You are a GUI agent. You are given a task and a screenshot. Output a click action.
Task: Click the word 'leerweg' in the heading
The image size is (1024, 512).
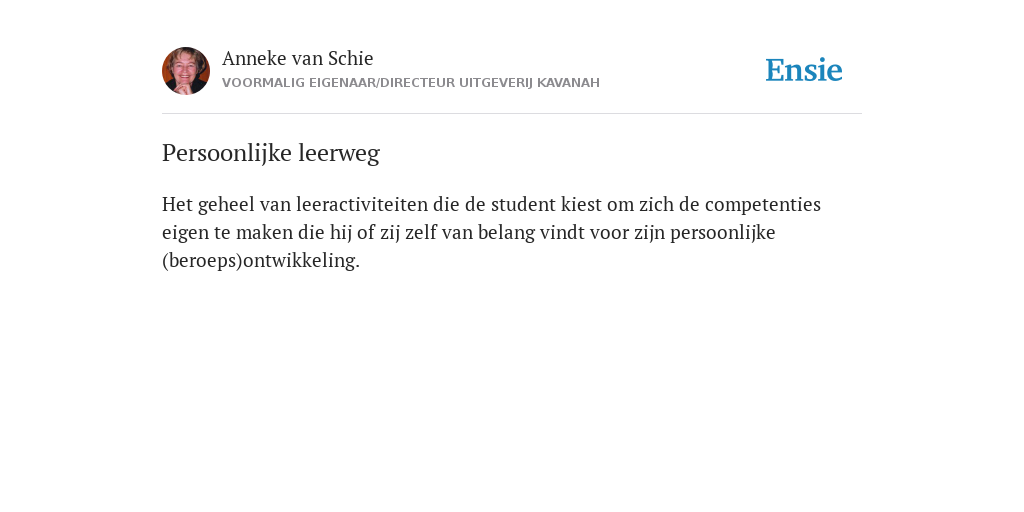339,155
